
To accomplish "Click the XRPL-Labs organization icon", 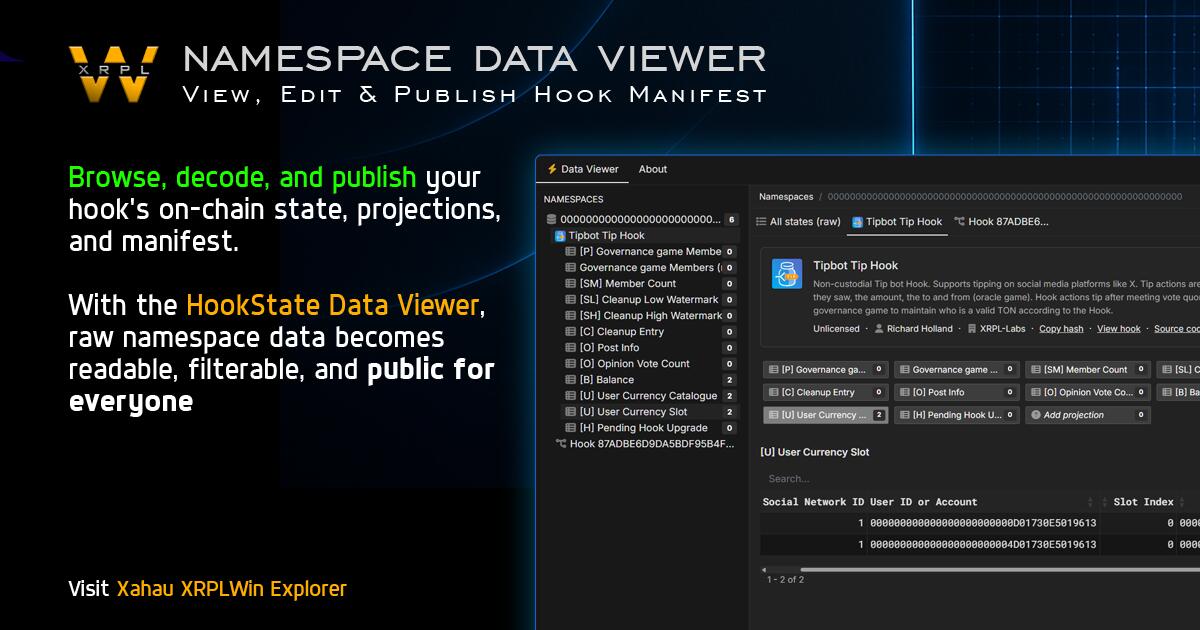I will (971, 328).
